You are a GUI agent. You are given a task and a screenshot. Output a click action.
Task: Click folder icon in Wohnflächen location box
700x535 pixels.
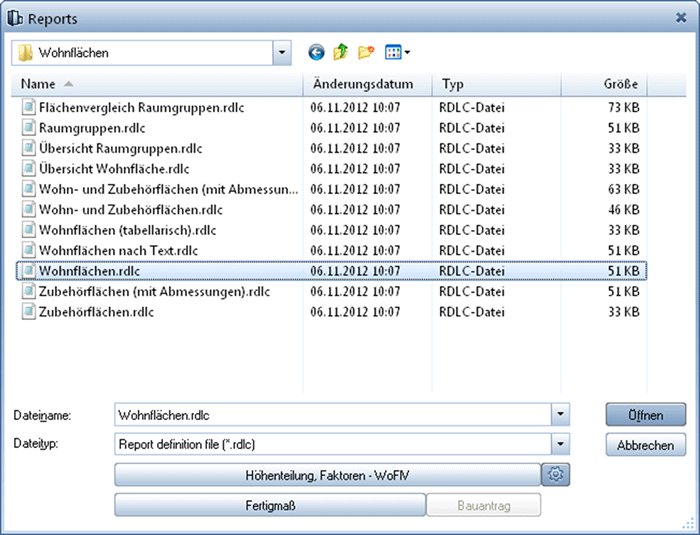point(25,53)
